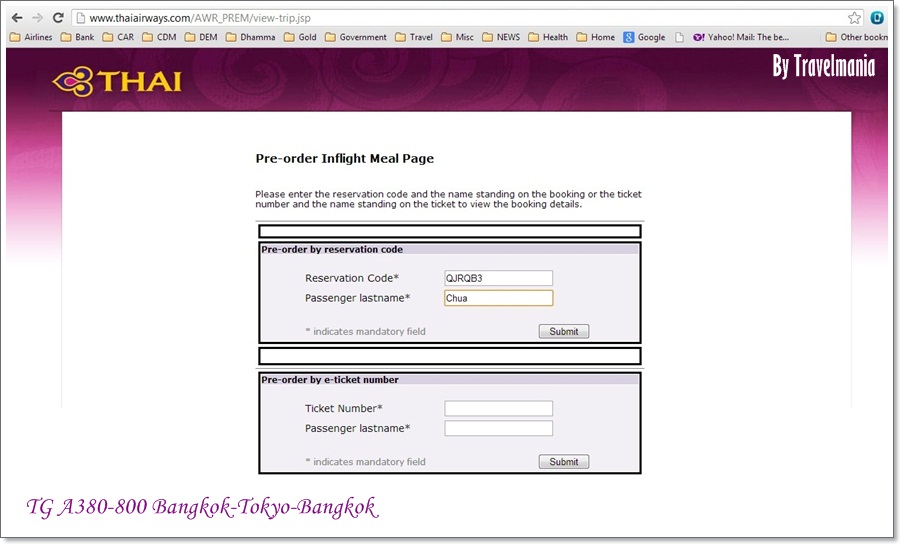900x544 pixels.
Task: Reload the page with the refresh icon
Action: (x=58, y=18)
